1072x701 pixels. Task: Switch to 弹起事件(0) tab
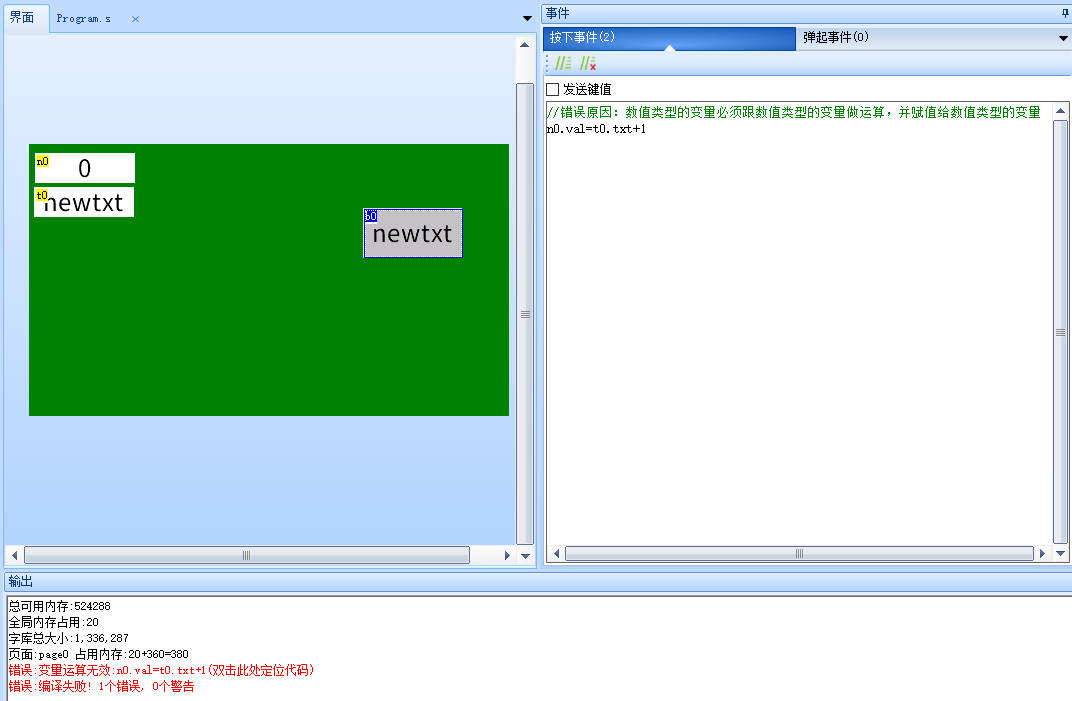pos(835,37)
